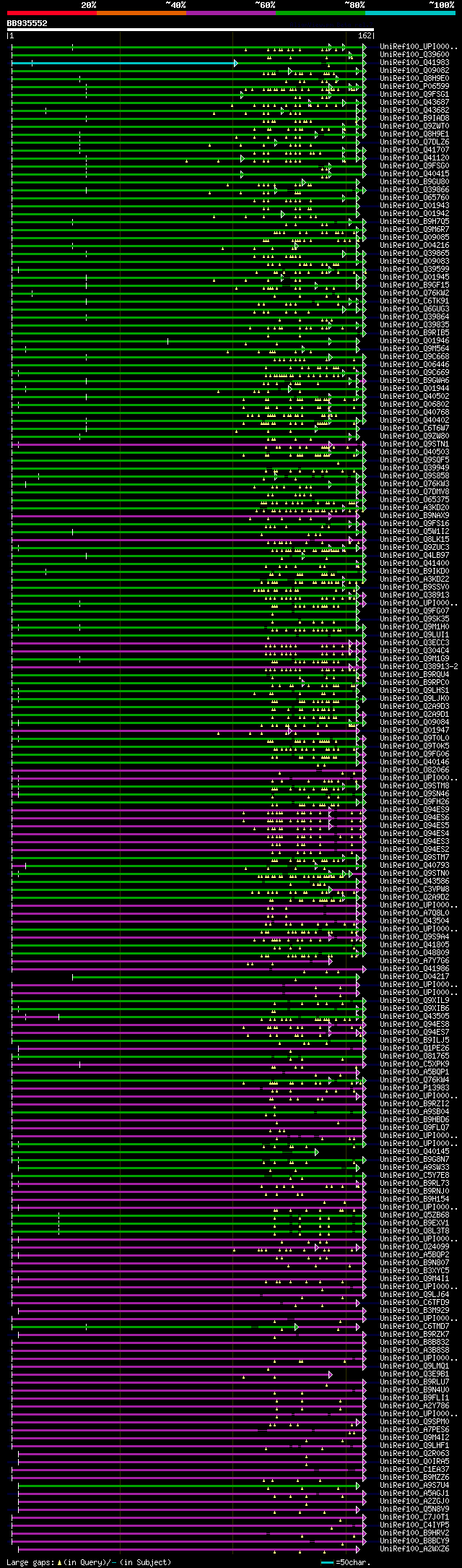Pick the UniRef100_B9RIB5 subject name
Screen dimensions: 462x1568
click(414, 333)
